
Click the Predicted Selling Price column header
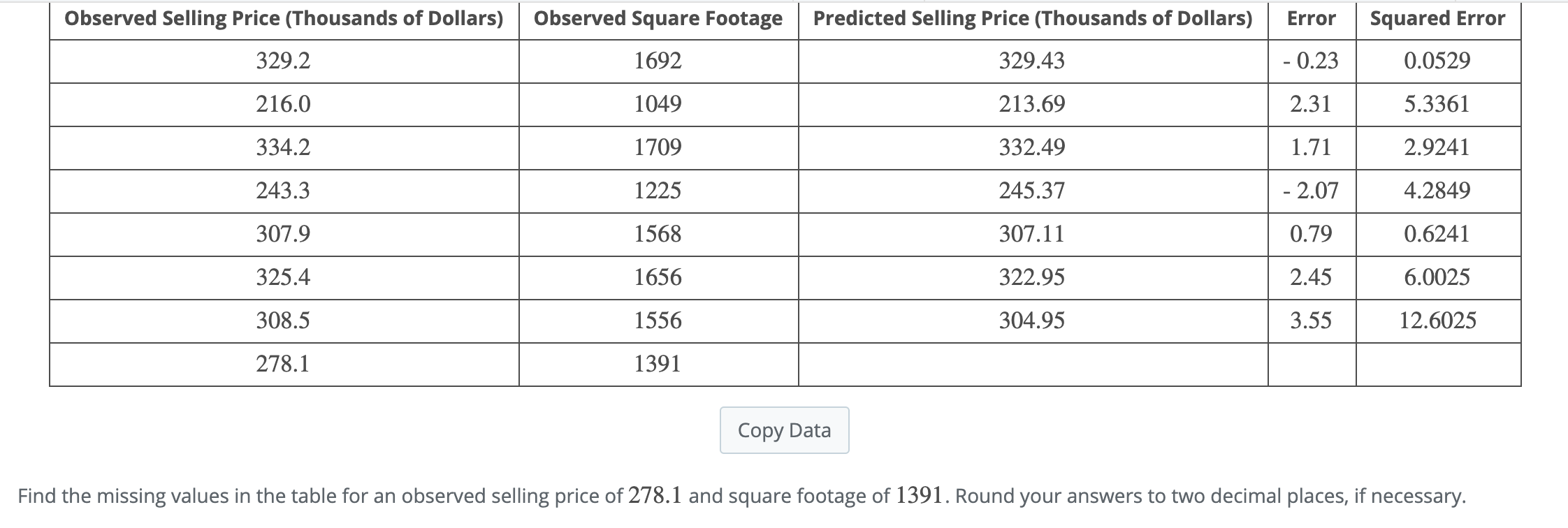[x=1033, y=19]
